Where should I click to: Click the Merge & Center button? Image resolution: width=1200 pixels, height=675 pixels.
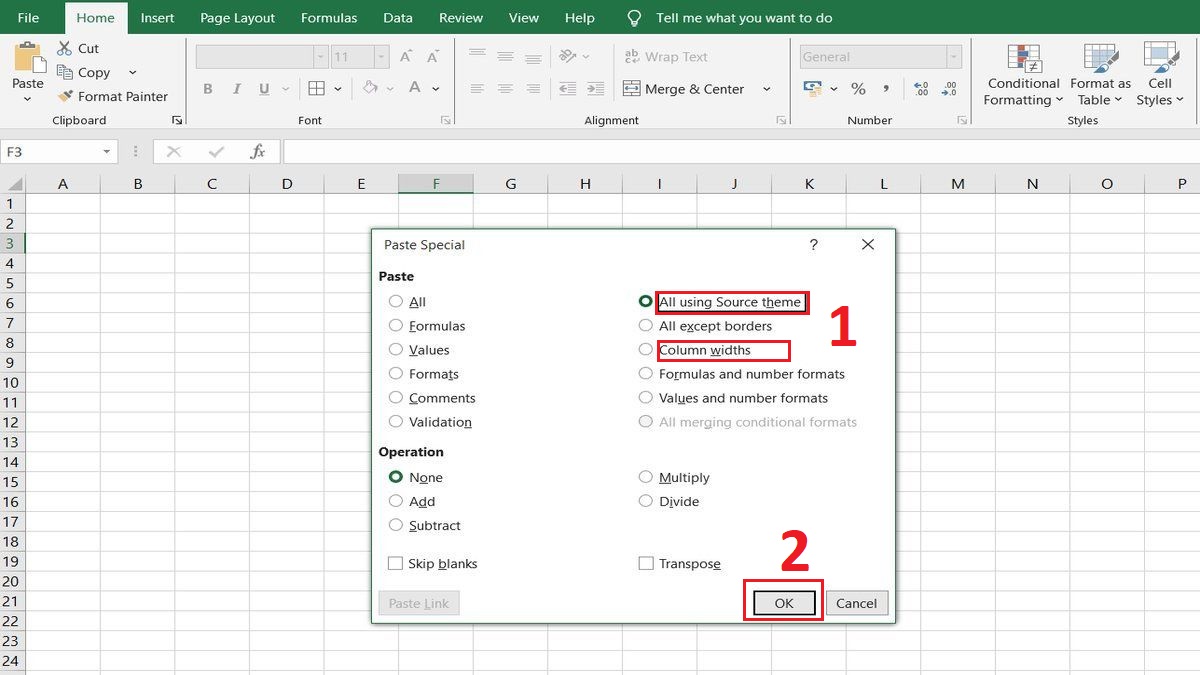(685, 89)
